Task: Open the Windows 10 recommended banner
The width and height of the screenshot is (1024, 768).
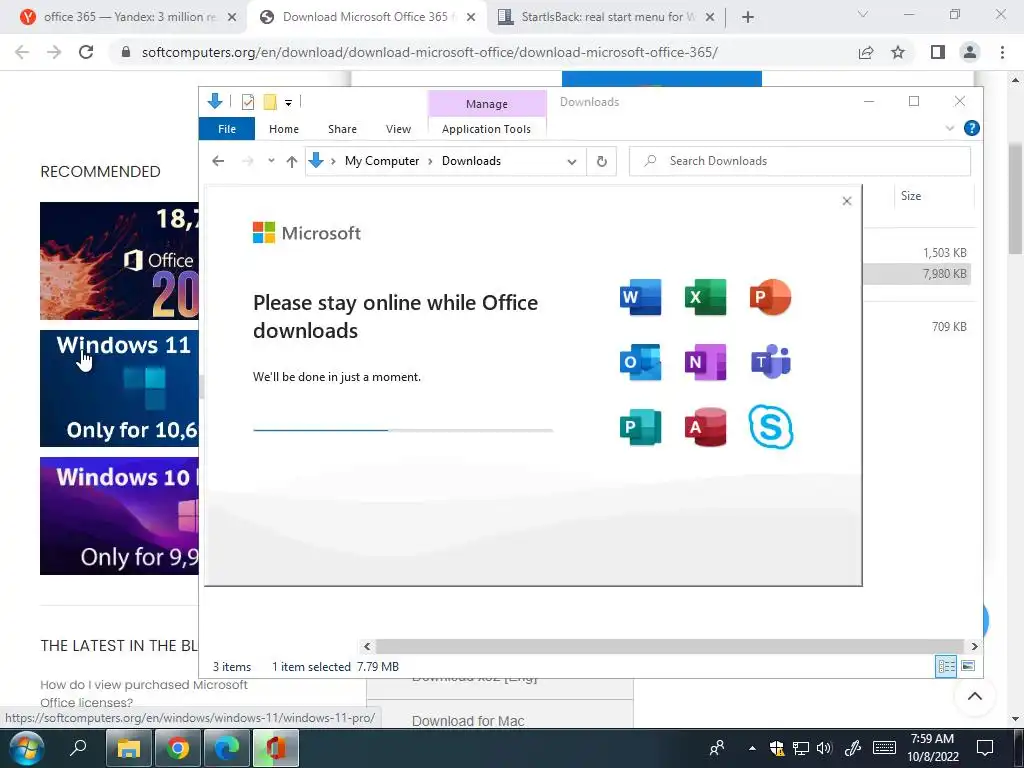Action: click(x=119, y=516)
